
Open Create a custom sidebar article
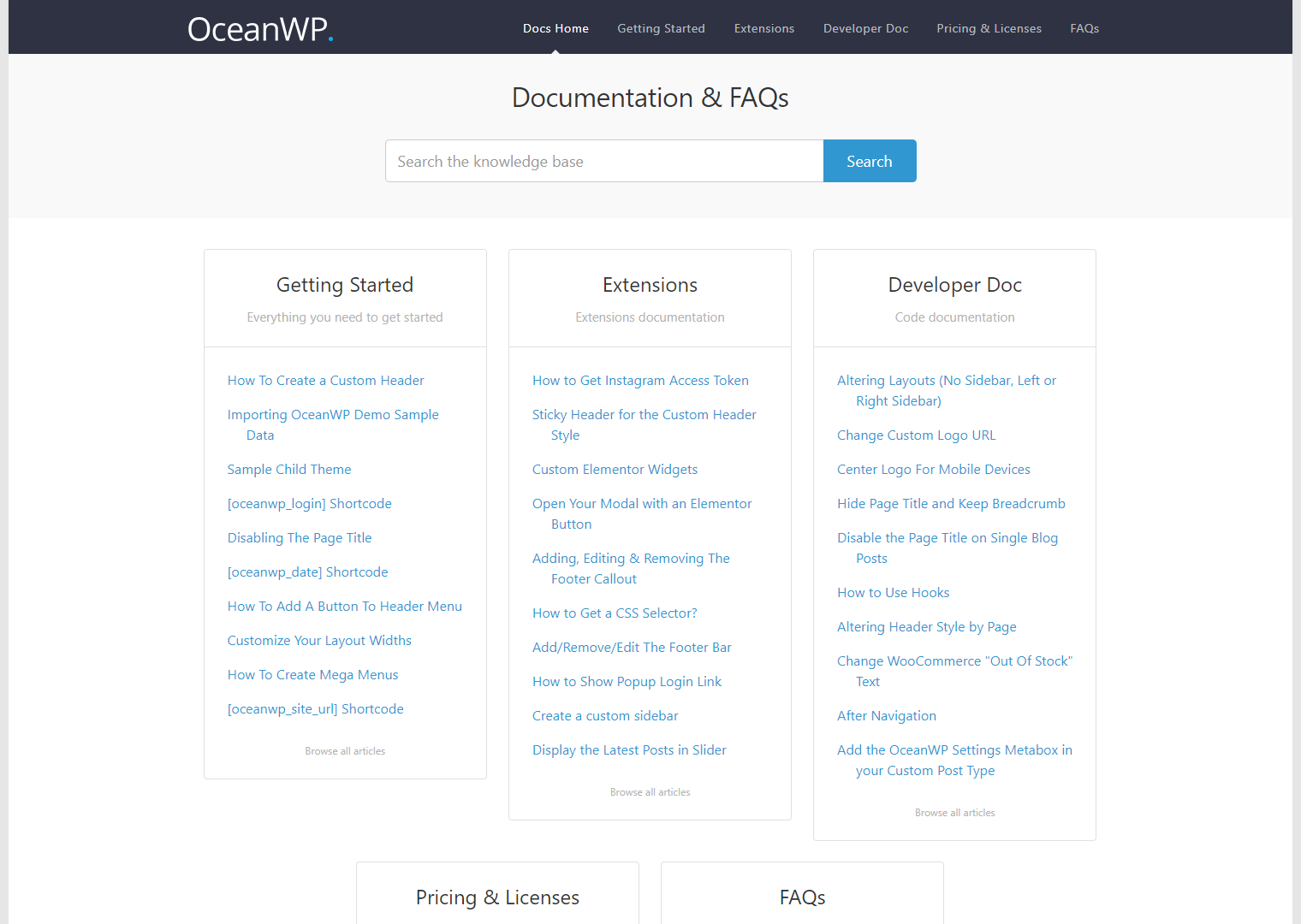pos(605,716)
